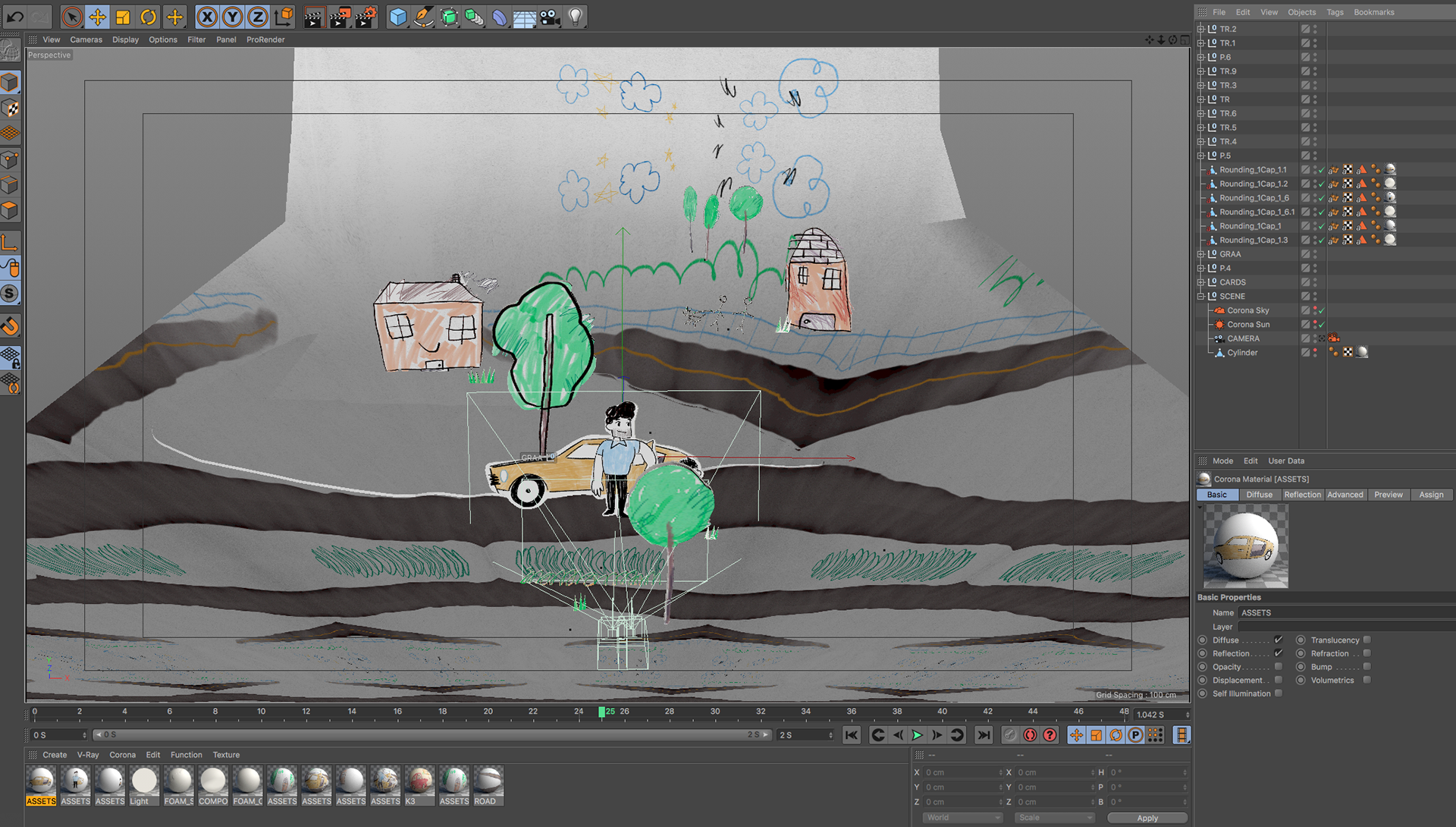Click the Undo arrow icon

15,17
